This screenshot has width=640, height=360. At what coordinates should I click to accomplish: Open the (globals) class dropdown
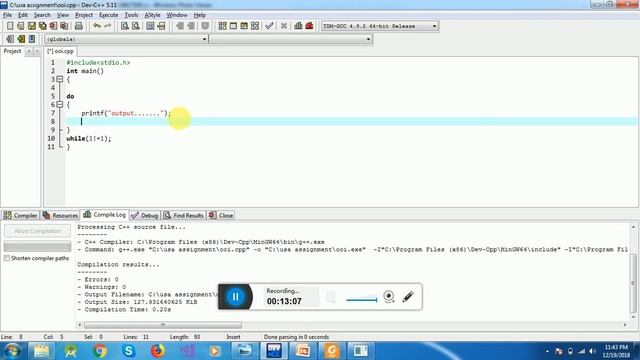[126, 39]
